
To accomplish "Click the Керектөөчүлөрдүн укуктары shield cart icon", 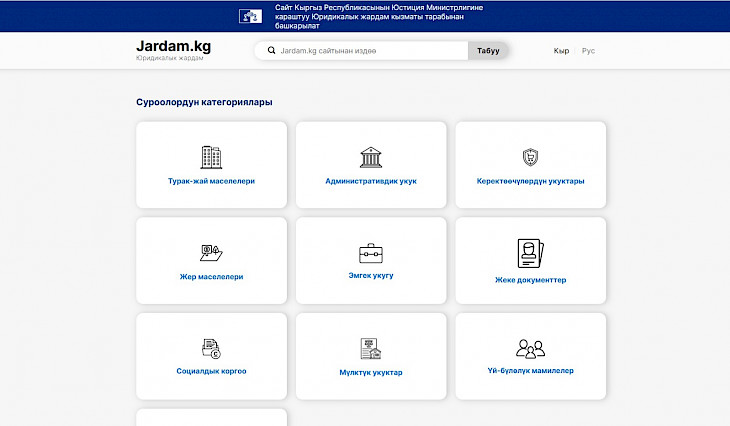I will pos(530,157).
